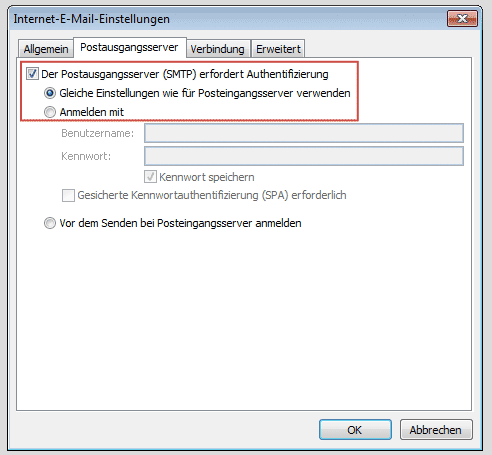Image resolution: width=492 pixels, height=455 pixels.
Task: Select the Postausgangsserver tab
Action: [129, 47]
